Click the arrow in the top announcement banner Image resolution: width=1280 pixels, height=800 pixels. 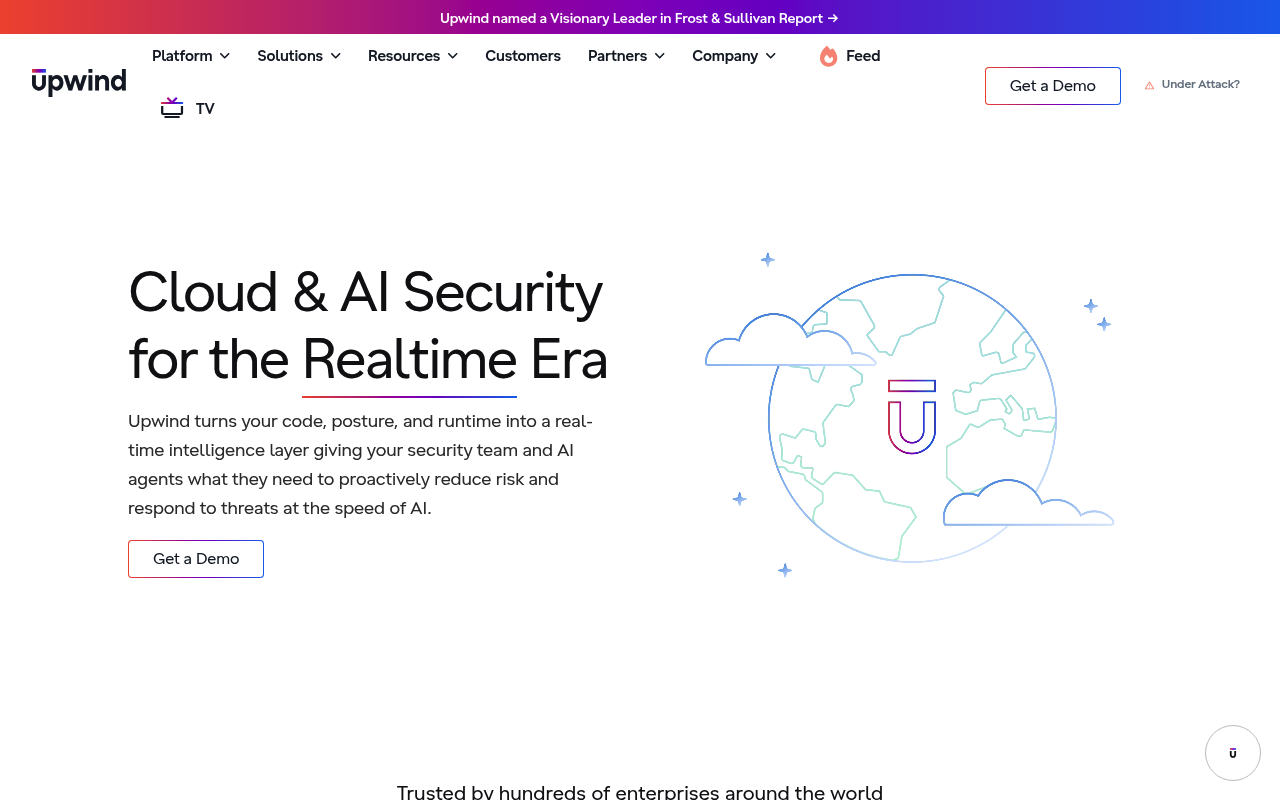833,18
